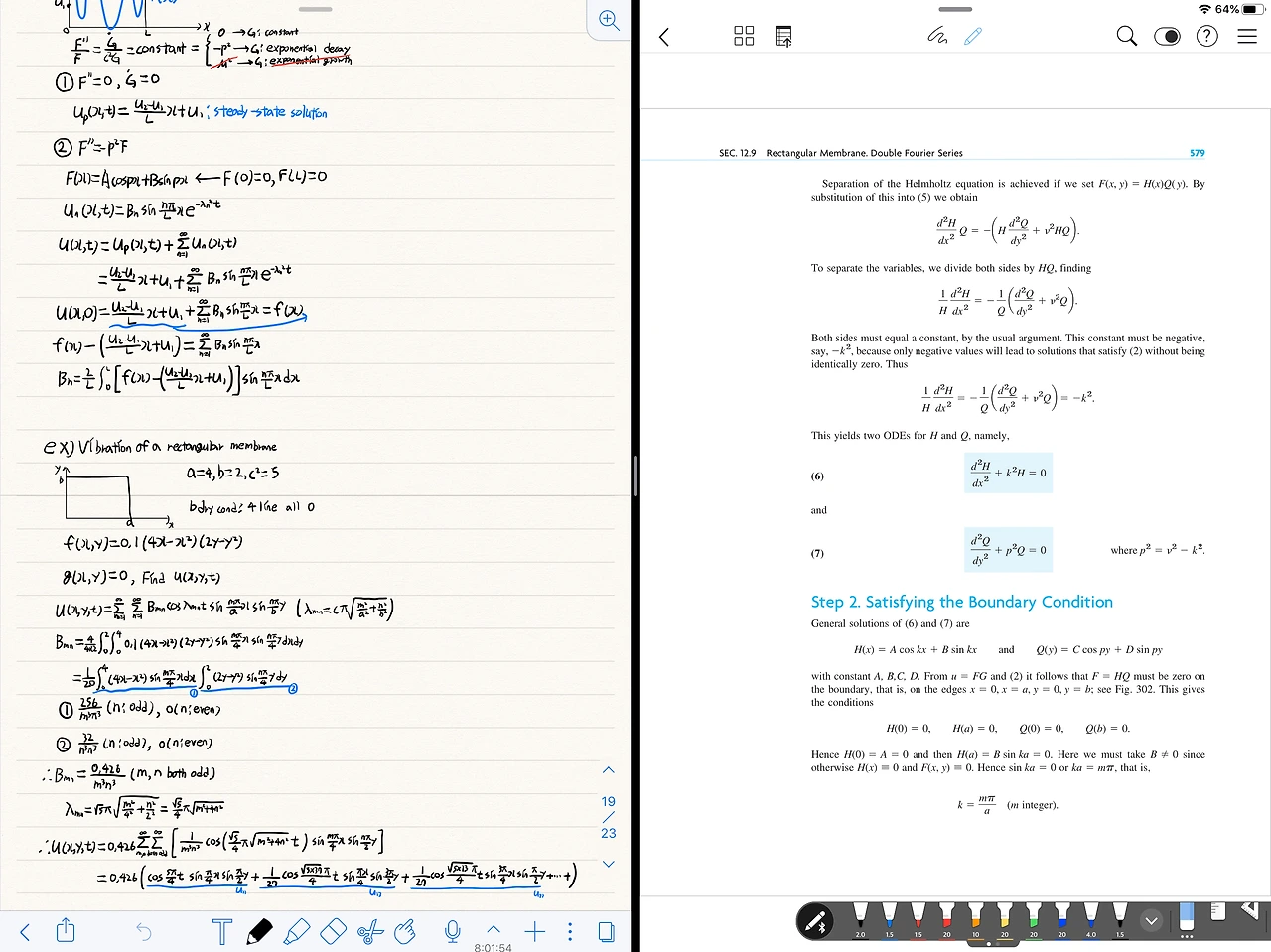The width and height of the screenshot is (1271, 952).
Task: Open the help question mark icon
Action: coord(1206,36)
